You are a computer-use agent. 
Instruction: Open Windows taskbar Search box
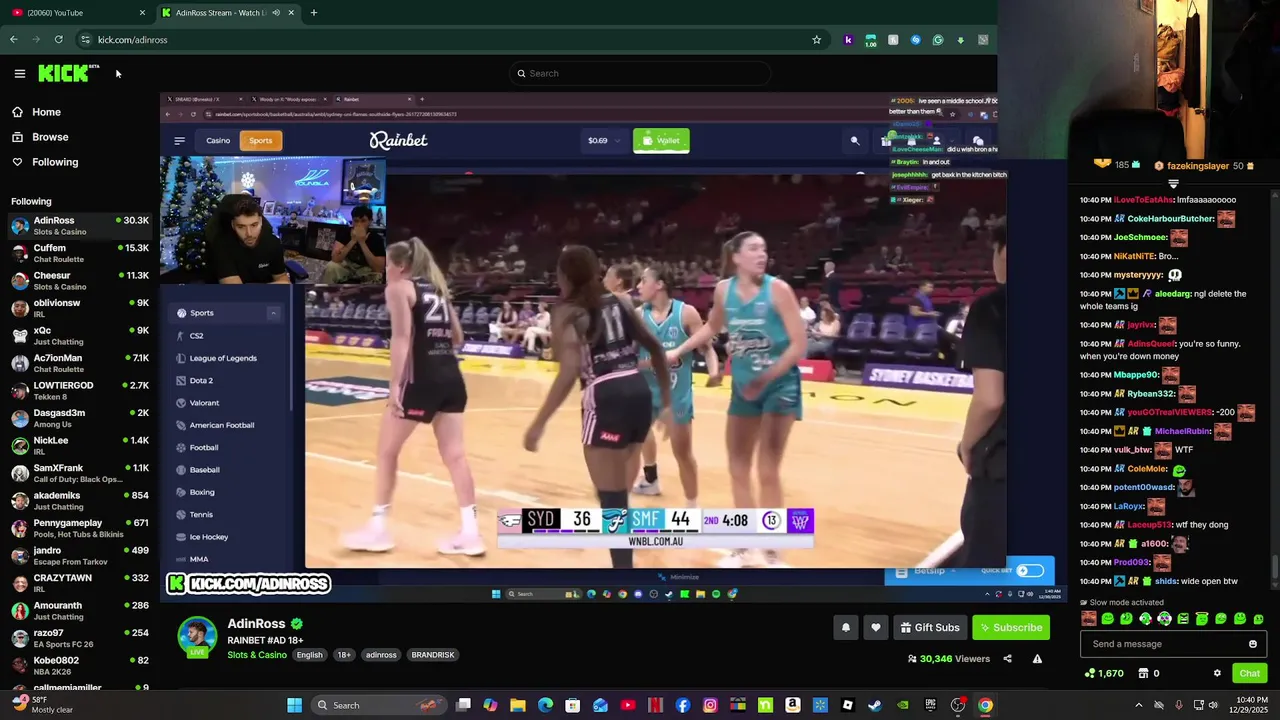[378, 705]
